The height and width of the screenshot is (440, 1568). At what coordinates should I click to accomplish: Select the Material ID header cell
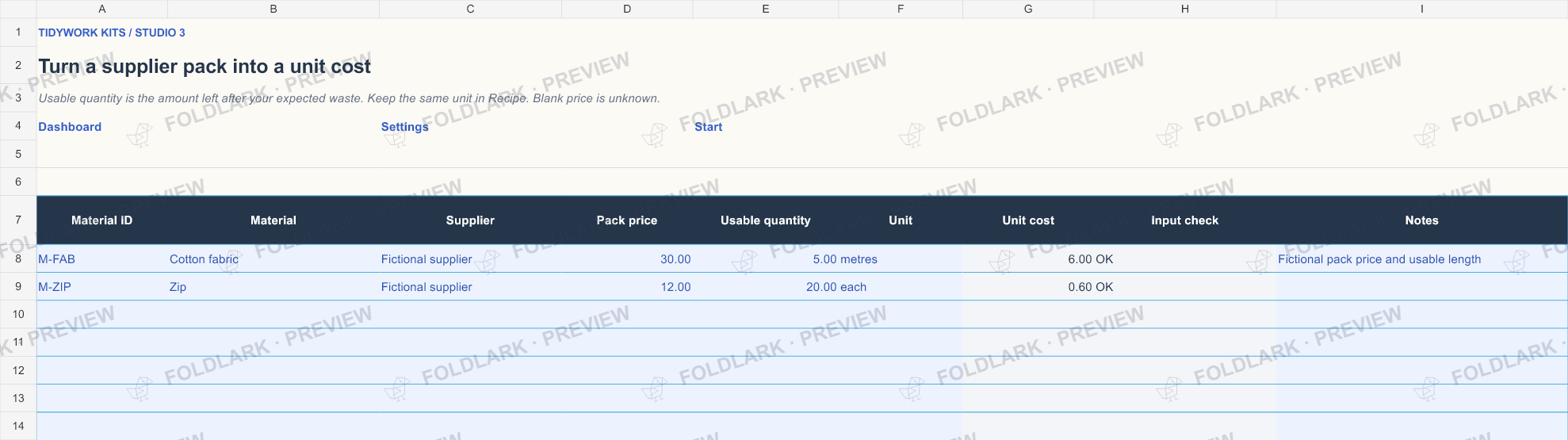pos(102,220)
